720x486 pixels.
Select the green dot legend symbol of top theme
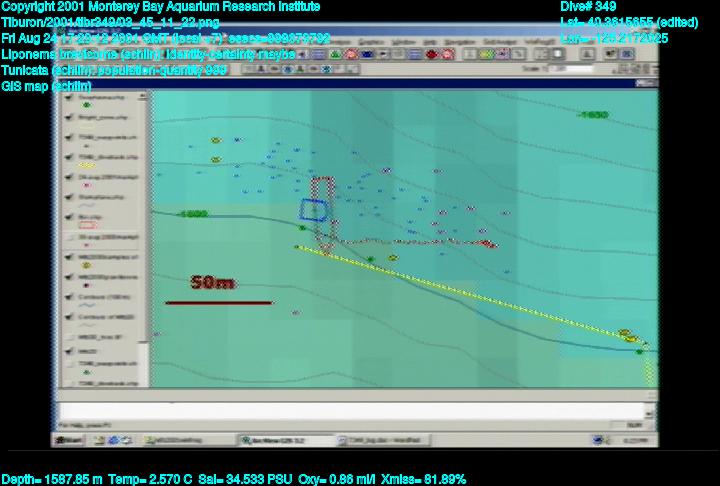point(86,105)
